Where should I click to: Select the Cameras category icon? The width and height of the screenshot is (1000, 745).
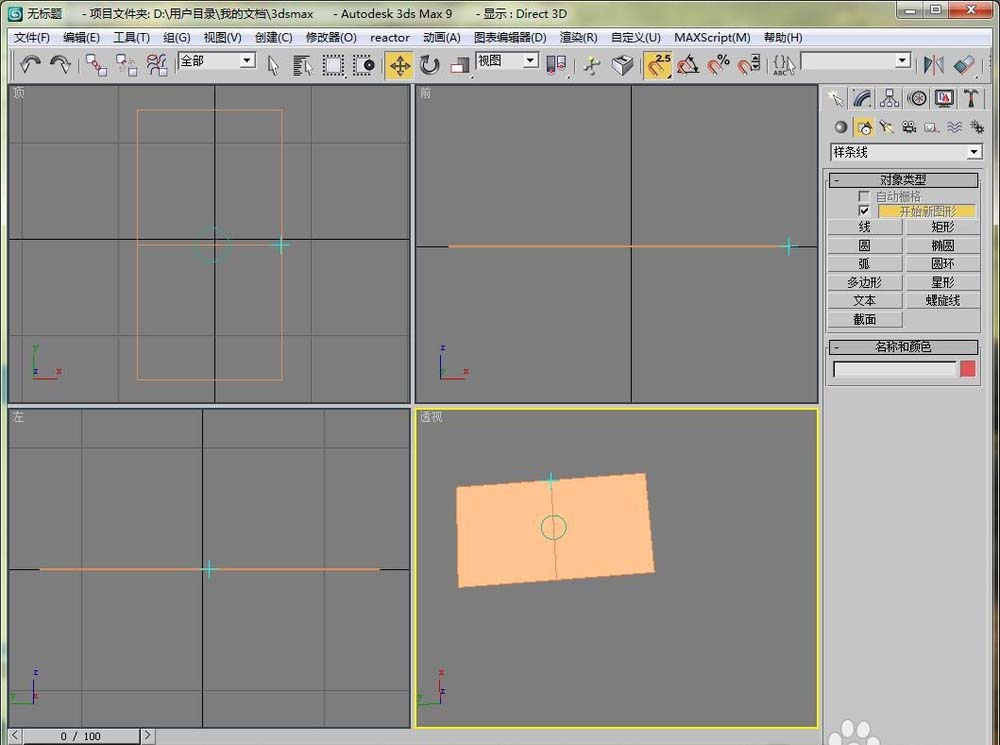(909, 127)
